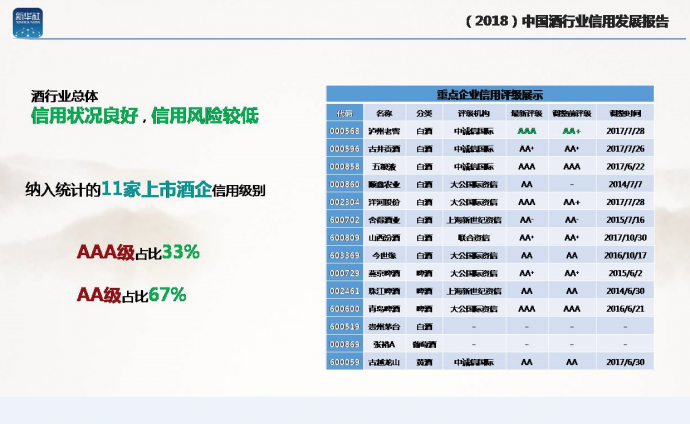
Task: Click company name '古越龙山'
Action: (x=384, y=362)
